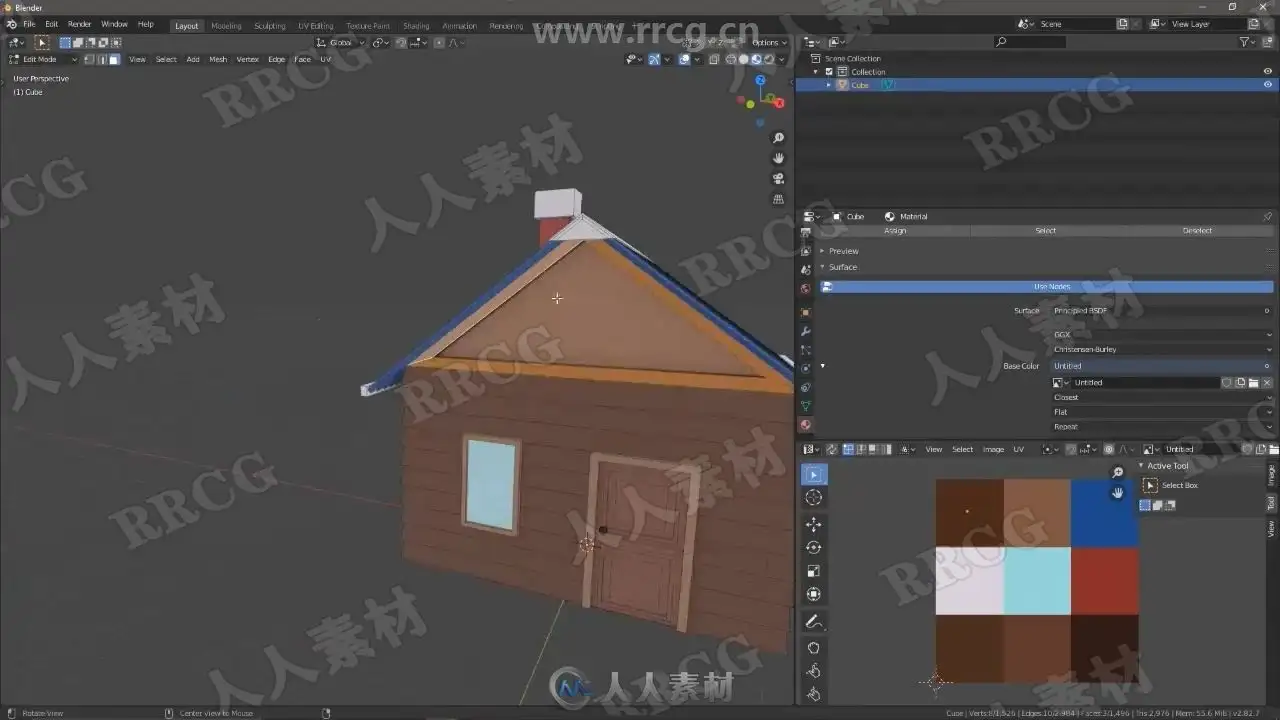Open the Material properties tab icon

[806, 425]
